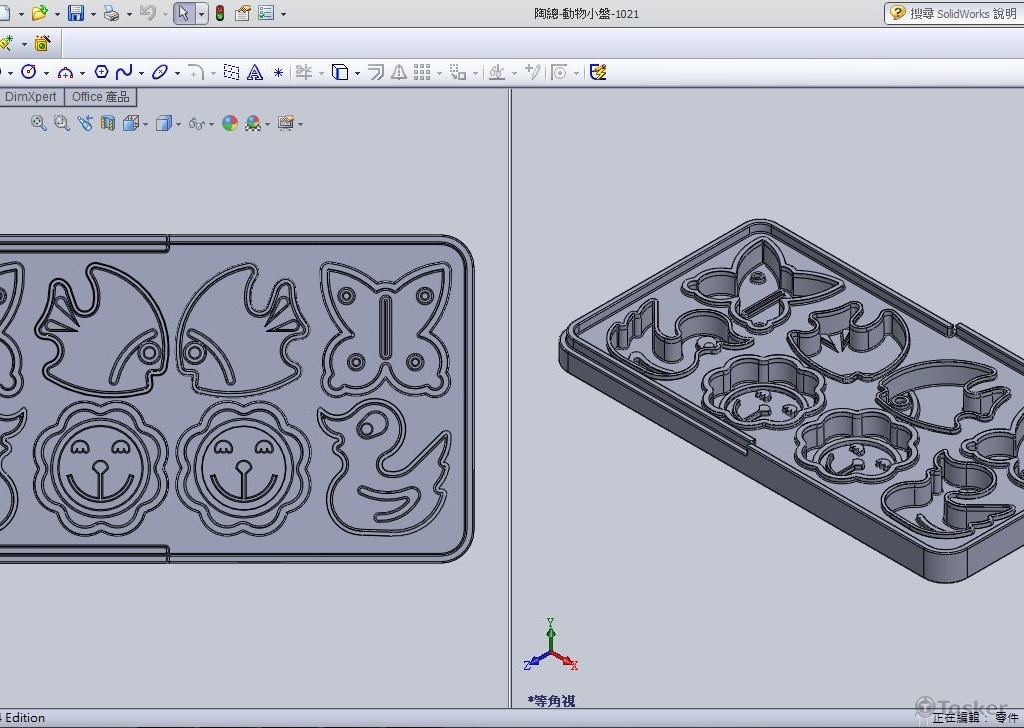Open the dropdown arrow beside the Open folder
The image size is (1024, 728).
(x=57, y=14)
